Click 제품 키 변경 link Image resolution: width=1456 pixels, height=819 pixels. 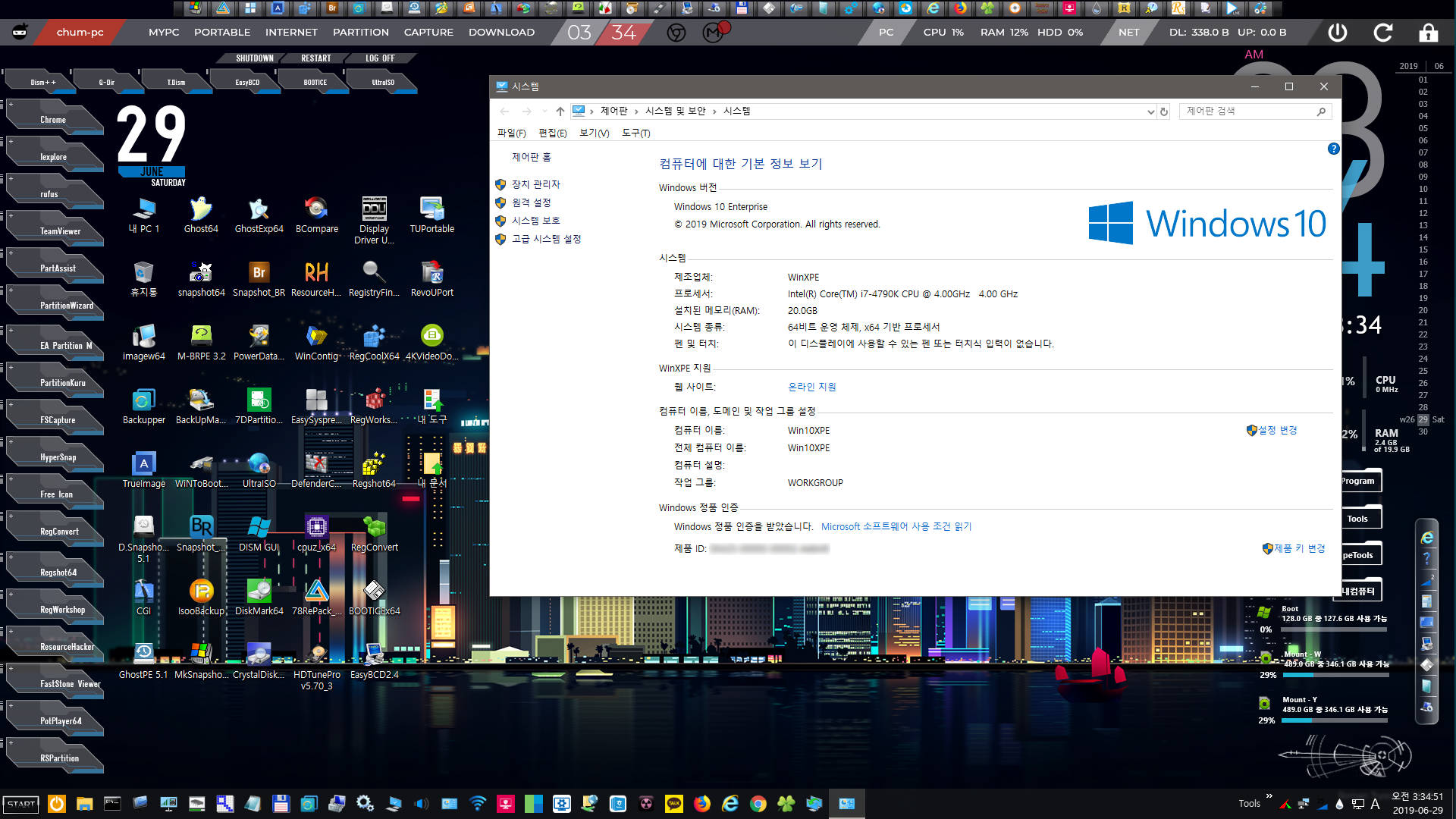[1299, 548]
